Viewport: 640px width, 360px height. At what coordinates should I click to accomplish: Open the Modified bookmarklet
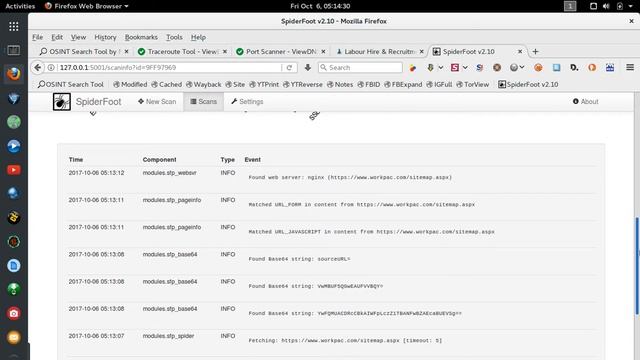coord(130,84)
